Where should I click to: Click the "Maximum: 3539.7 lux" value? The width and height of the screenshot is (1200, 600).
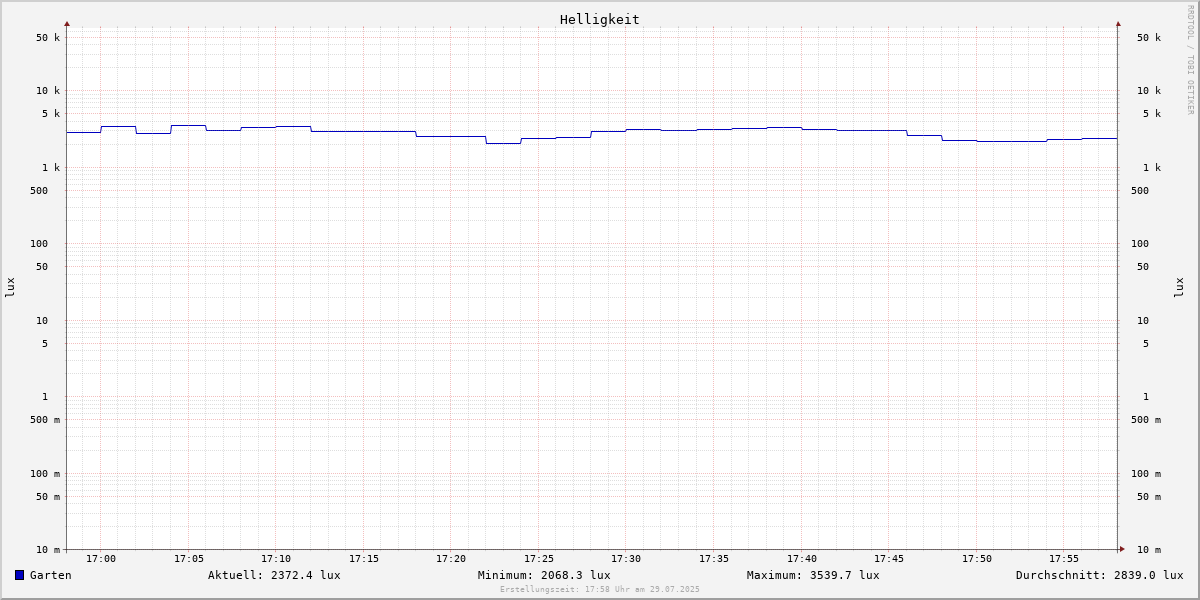coord(813,575)
